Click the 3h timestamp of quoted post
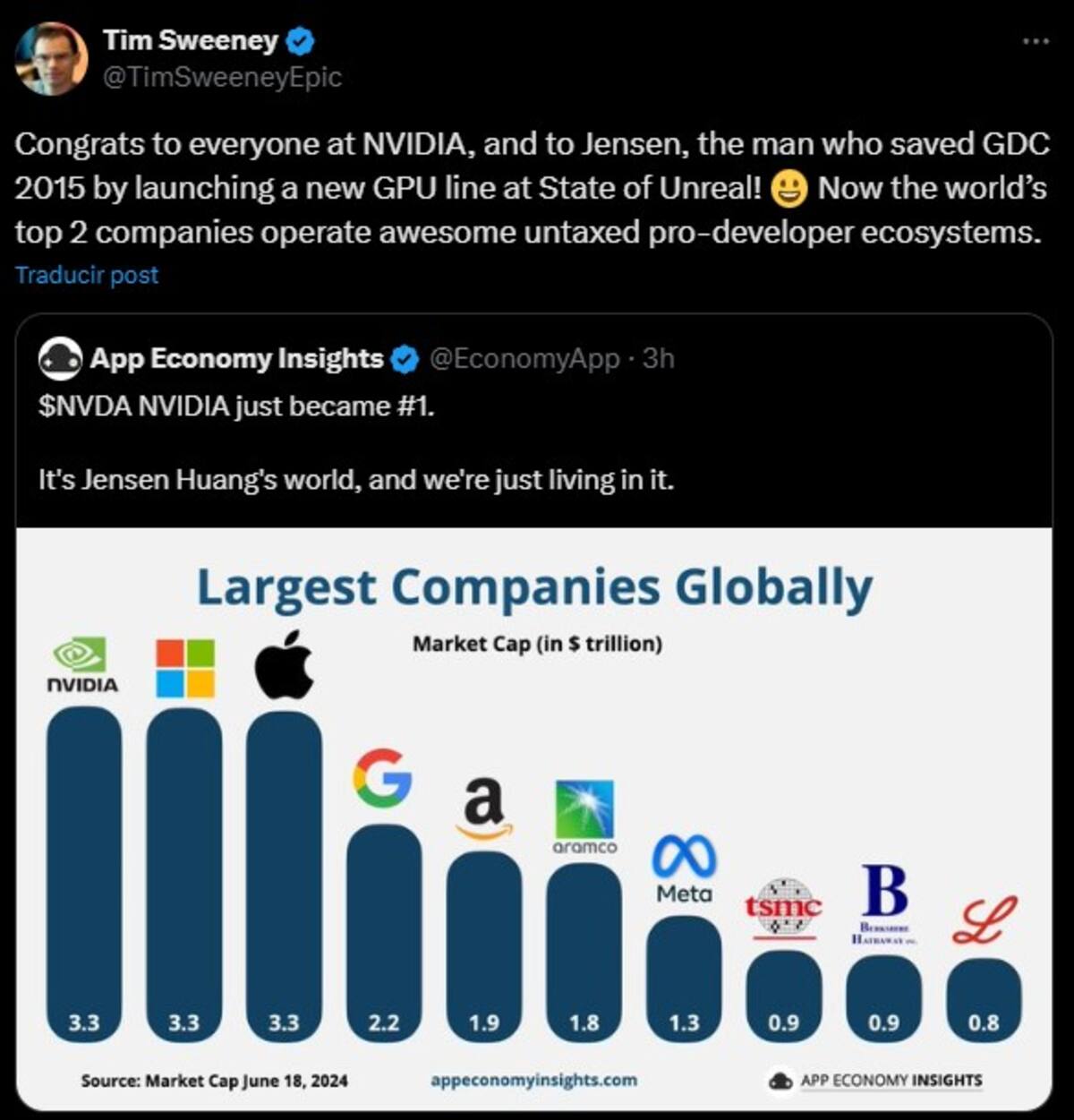Screen dimensions: 1074x1120 [x=659, y=359]
